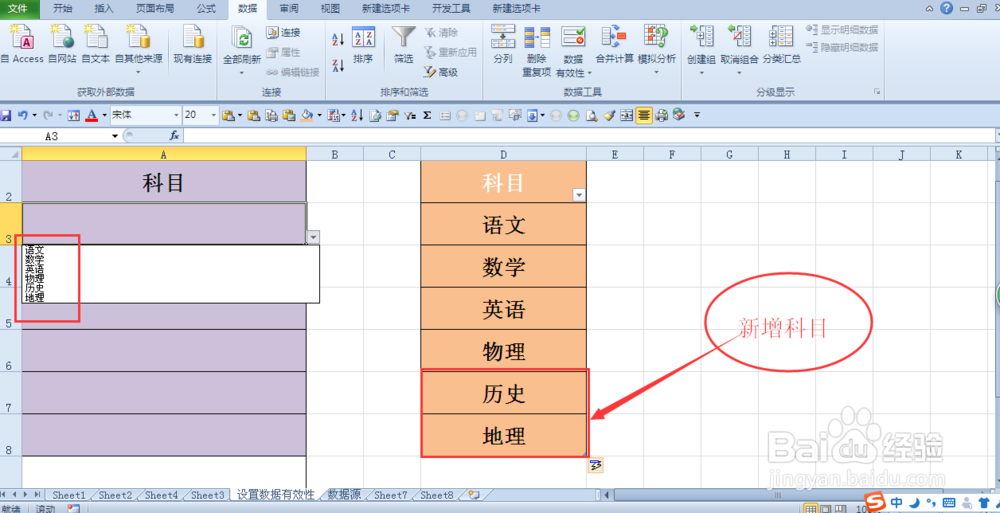Open 自其他来源 data sources menu
This screenshot has height=513, width=1000.
(x=138, y=48)
